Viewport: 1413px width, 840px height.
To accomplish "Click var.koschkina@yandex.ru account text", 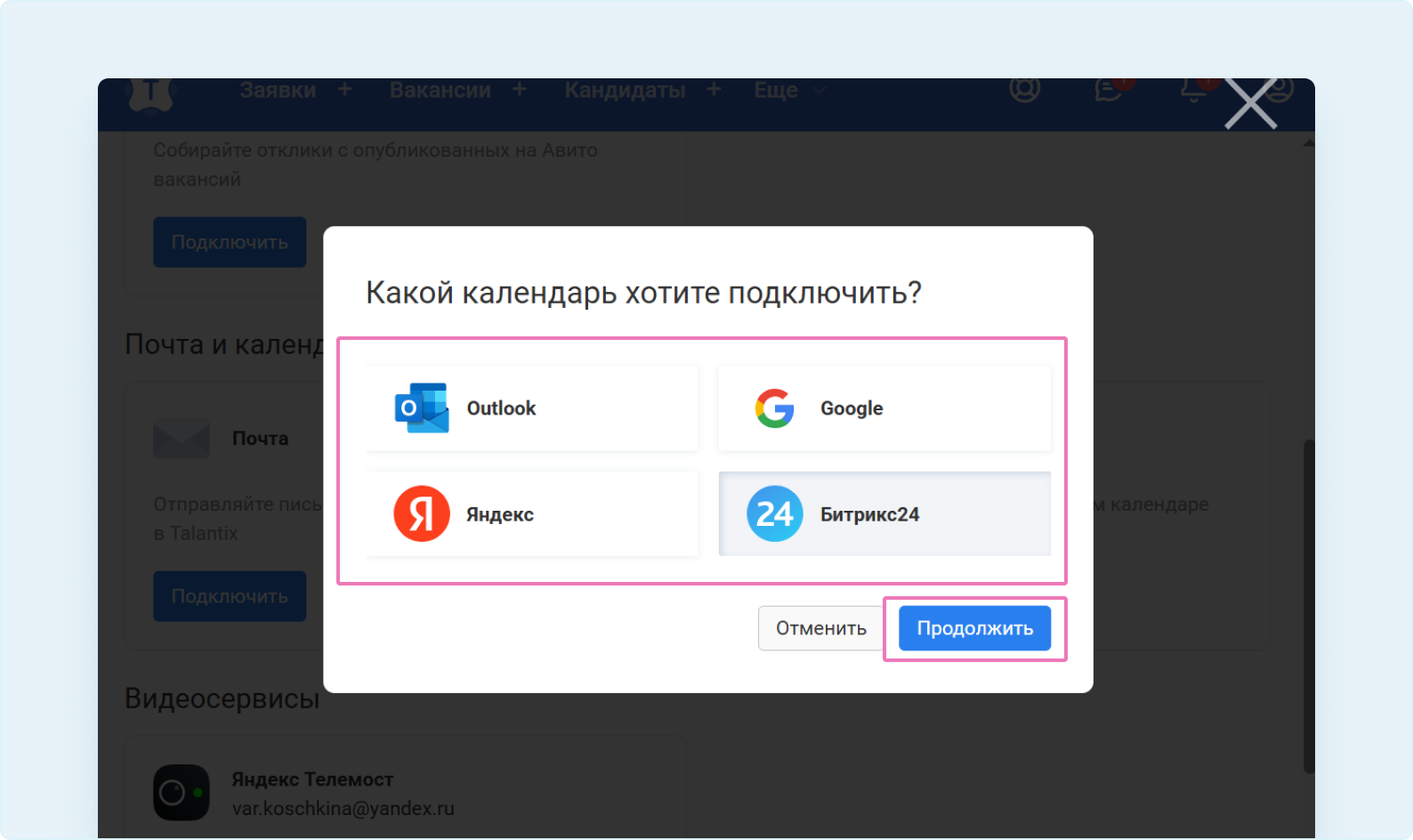I will click(x=343, y=809).
